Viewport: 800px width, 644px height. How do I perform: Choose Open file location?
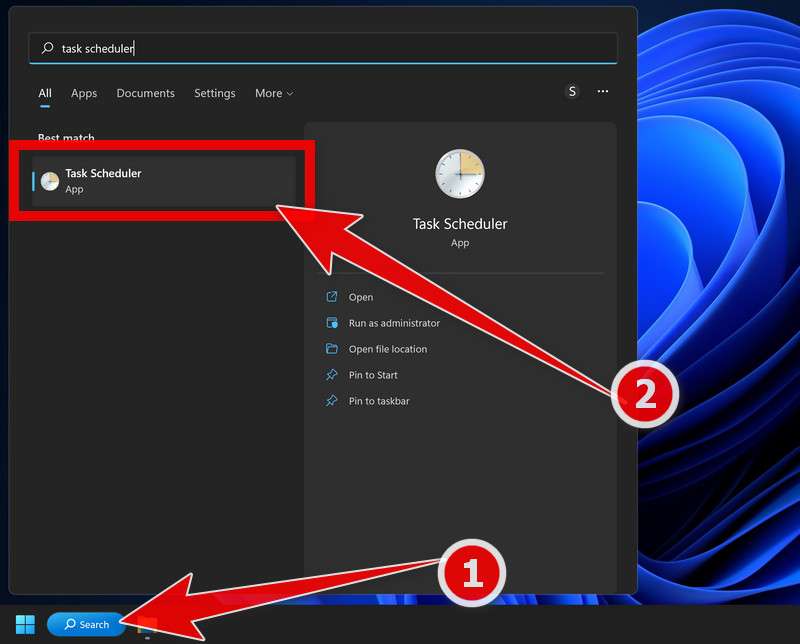[x=388, y=349]
